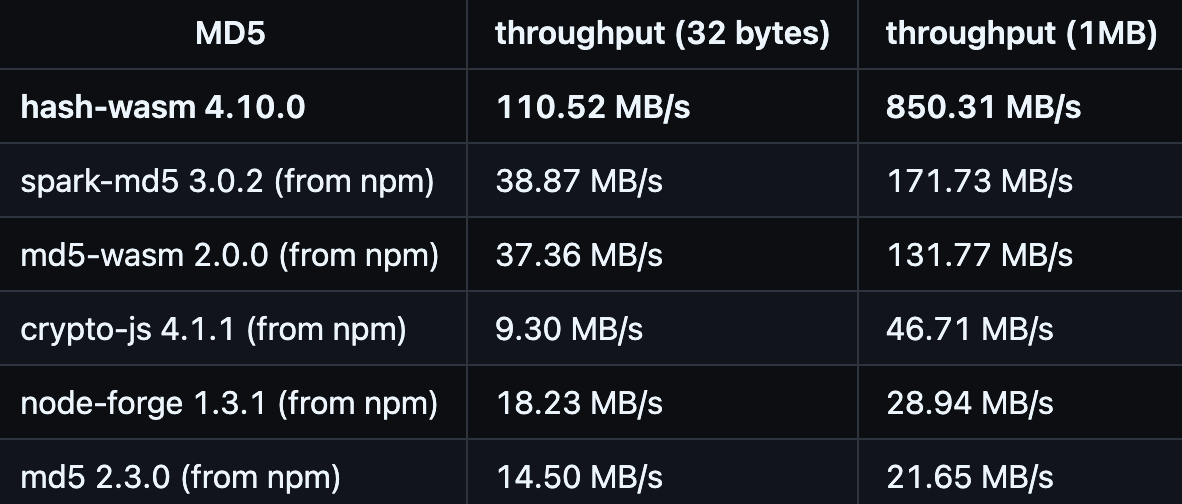
Task: Select the md5-wasm 2.0.0 row label
Action: point(230,255)
